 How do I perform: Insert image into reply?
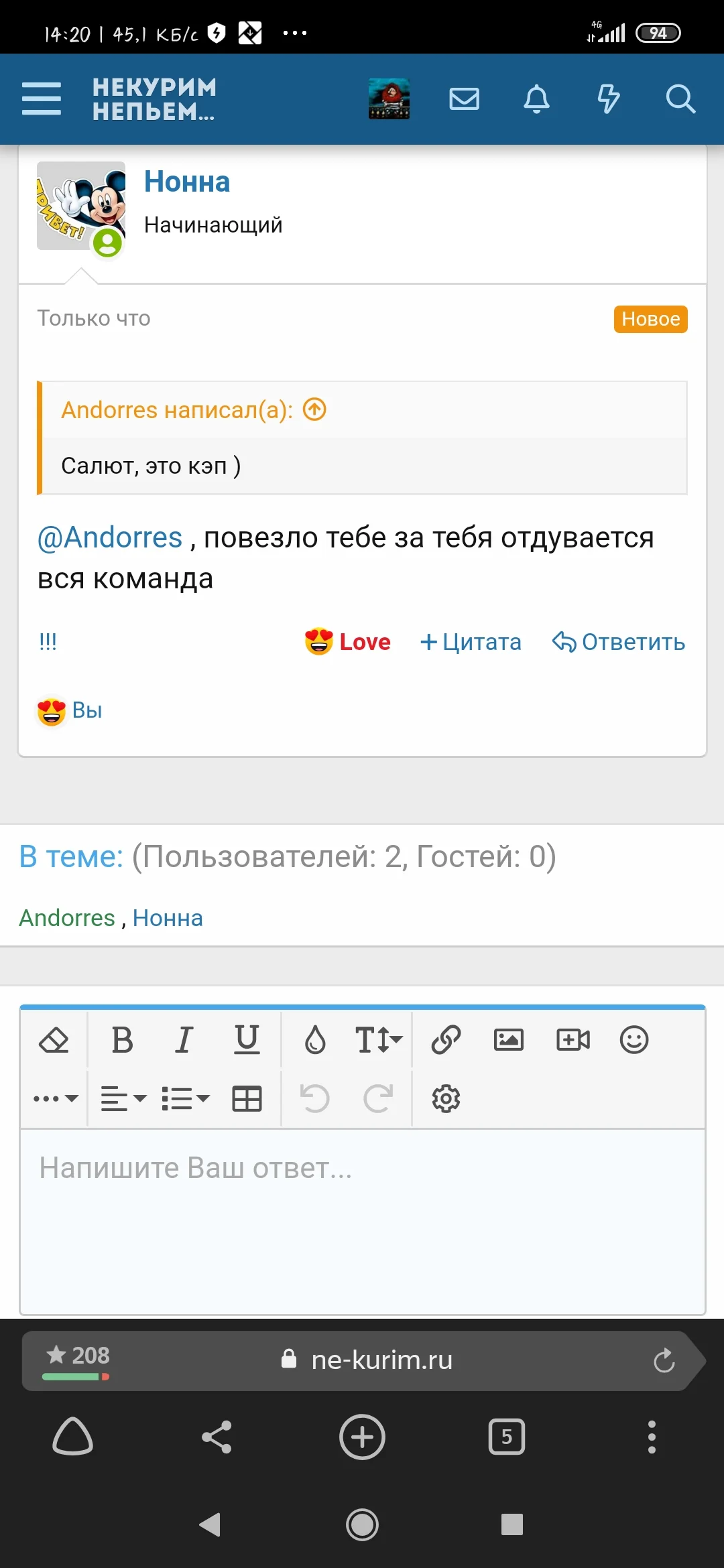(x=509, y=1040)
